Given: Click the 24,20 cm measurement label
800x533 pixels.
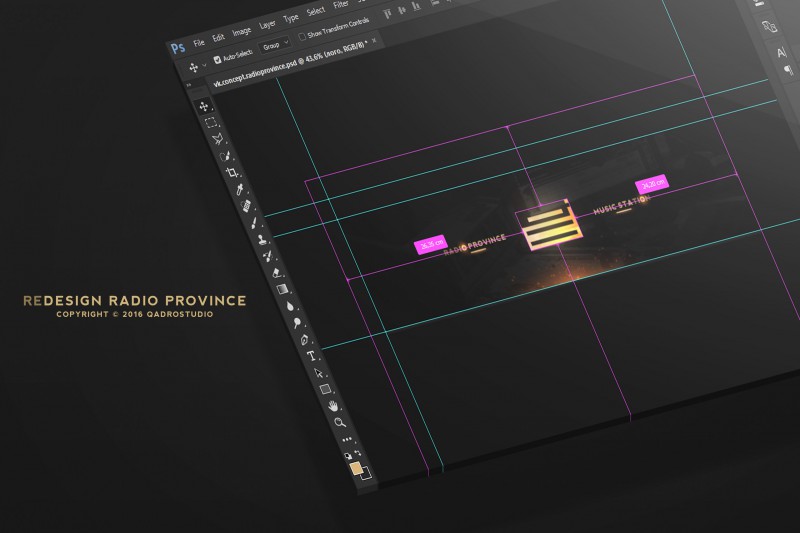Looking at the screenshot, I should click(x=652, y=183).
